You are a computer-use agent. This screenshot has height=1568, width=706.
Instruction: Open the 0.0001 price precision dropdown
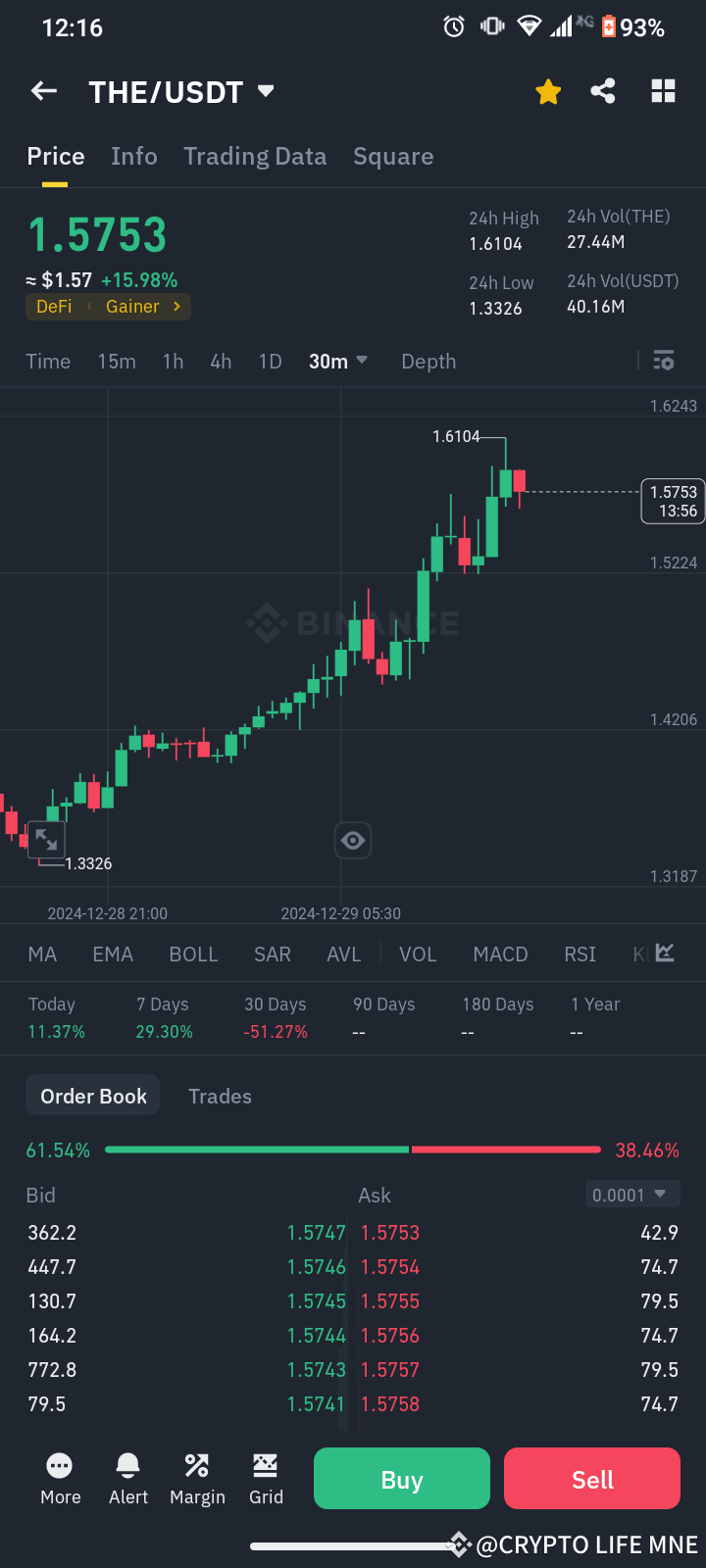[632, 1194]
